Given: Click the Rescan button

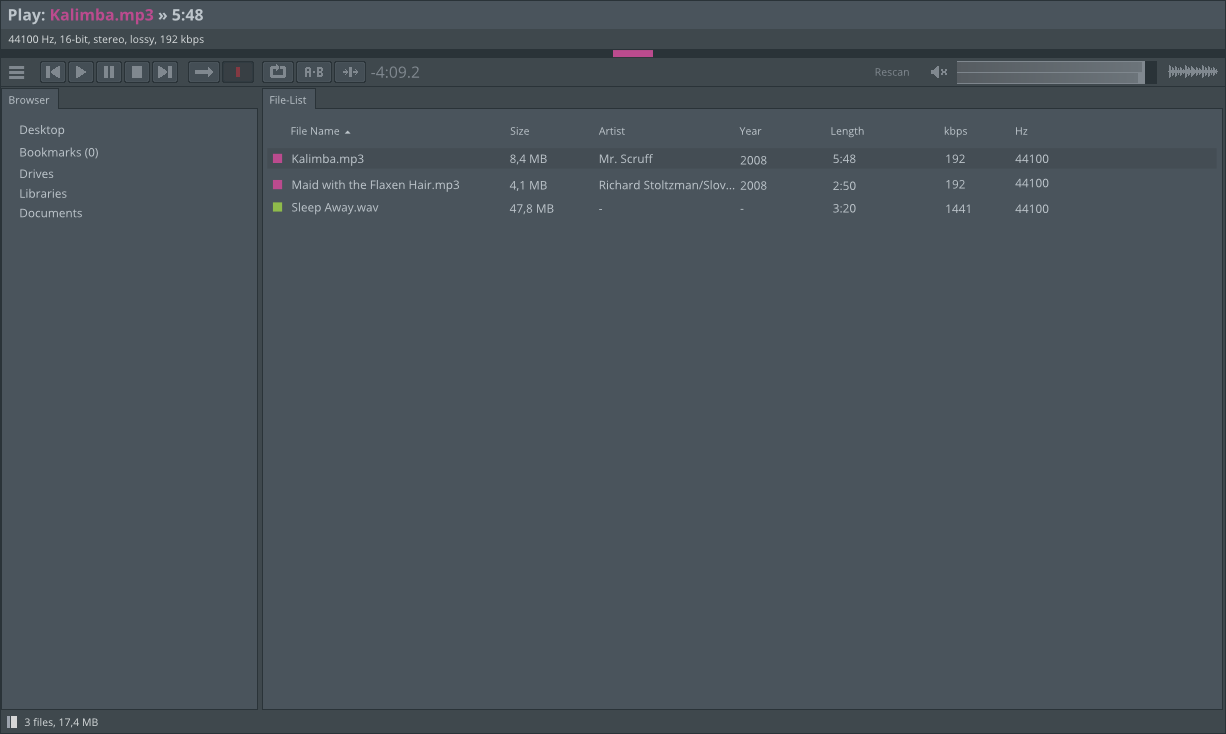Looking at the screenshot, I should click(x=892, y=72).
